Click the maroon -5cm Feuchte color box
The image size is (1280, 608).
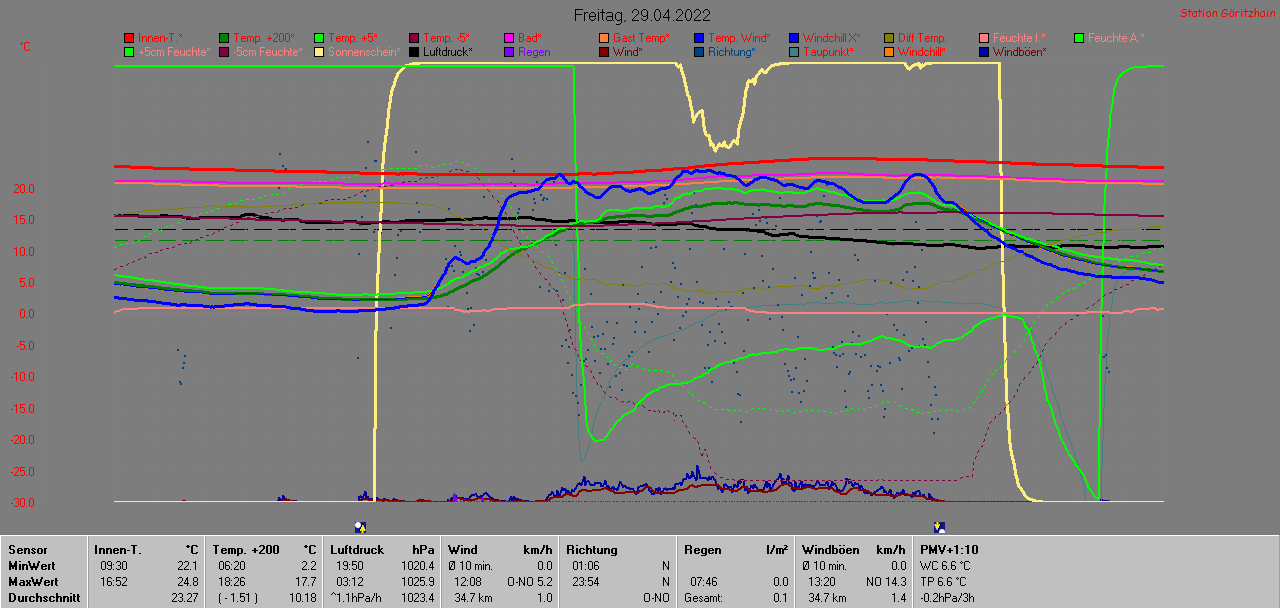[x=224, y=52]
